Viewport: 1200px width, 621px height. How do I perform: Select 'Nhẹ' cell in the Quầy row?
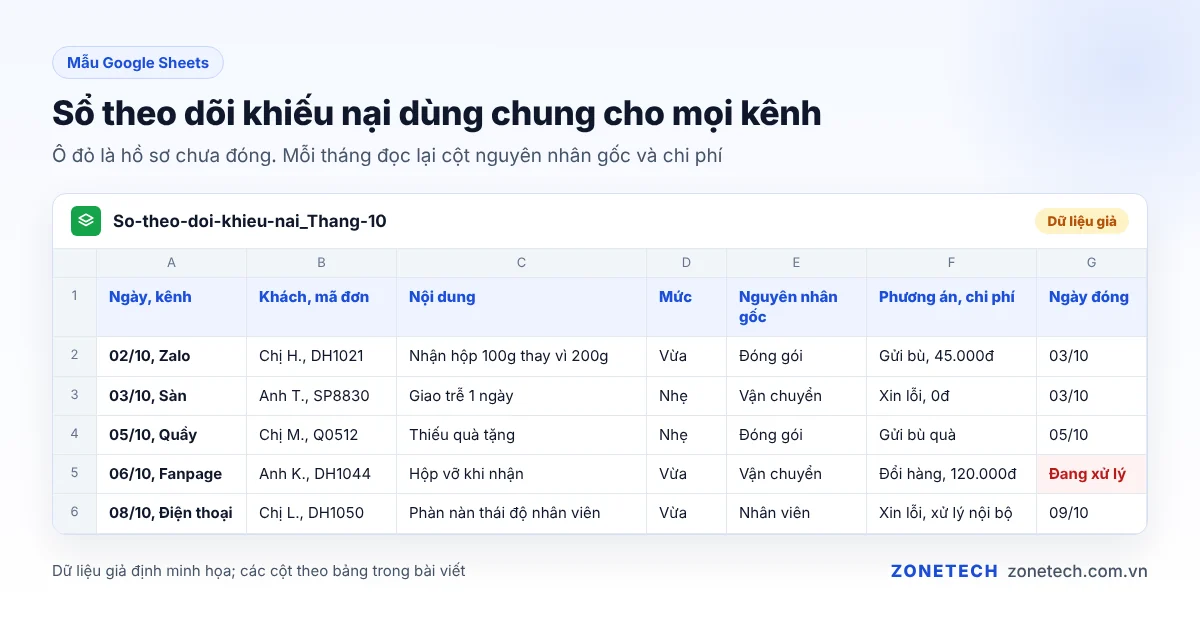point(687,434)
